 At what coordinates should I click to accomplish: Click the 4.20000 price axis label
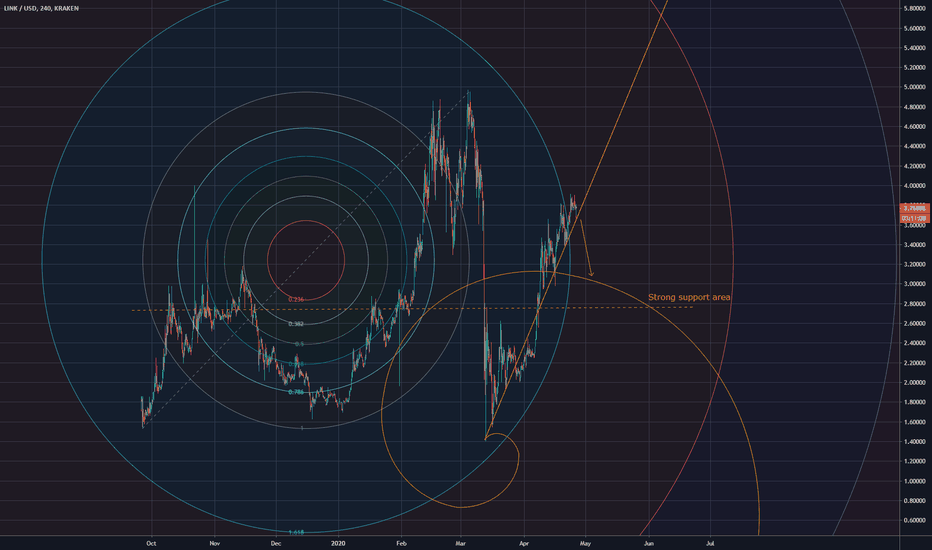(x=915, y=166)
